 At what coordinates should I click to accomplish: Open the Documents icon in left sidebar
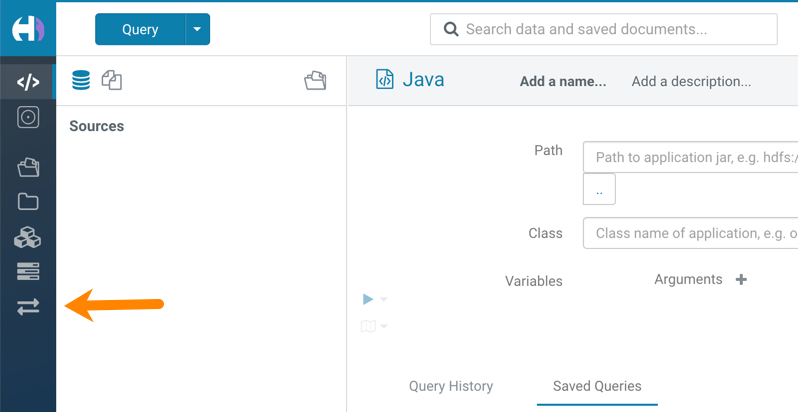pyautogui.click(x=28, y=167)
